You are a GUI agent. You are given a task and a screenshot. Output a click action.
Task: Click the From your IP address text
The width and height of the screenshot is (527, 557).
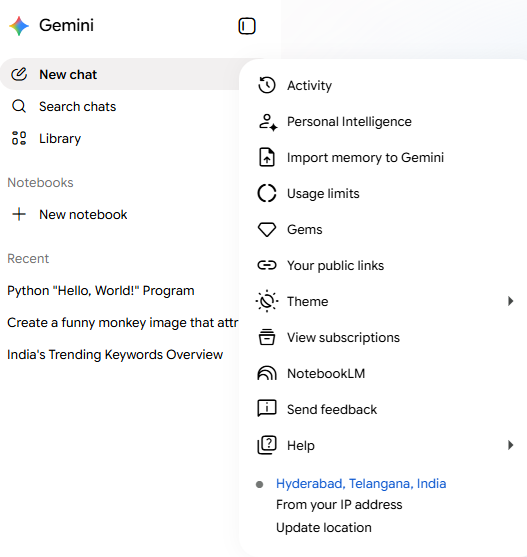[339, 504]
